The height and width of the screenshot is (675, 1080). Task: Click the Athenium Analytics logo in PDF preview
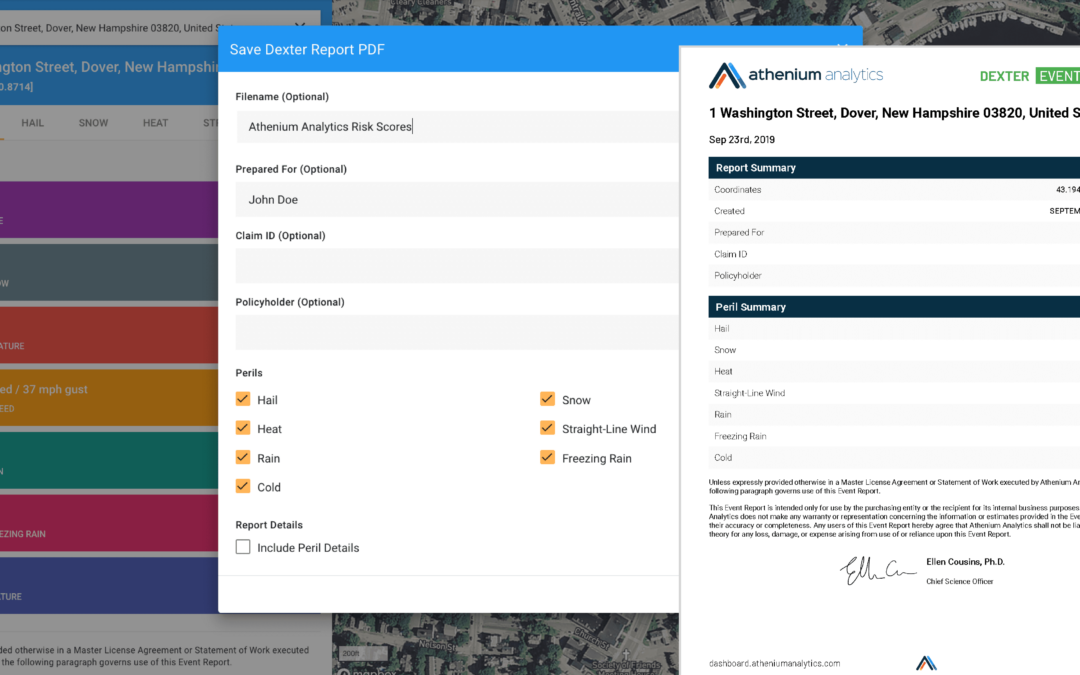796,75
